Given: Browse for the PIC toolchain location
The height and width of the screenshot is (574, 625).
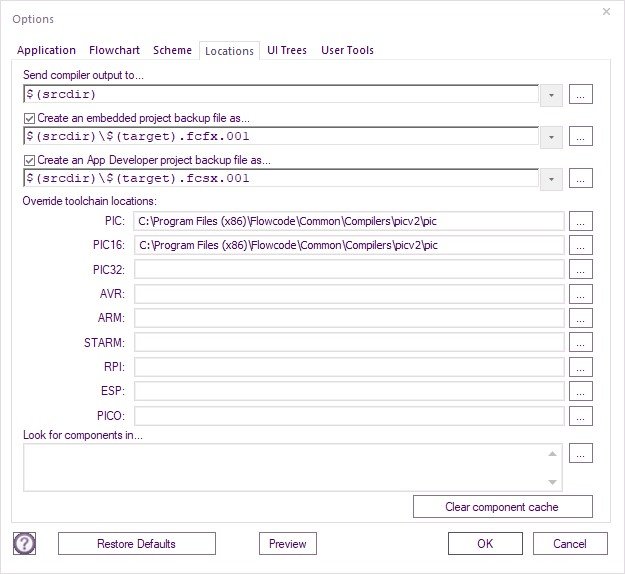Looking at the screenshot, I should pyautogui.click(x=581, y=220).
